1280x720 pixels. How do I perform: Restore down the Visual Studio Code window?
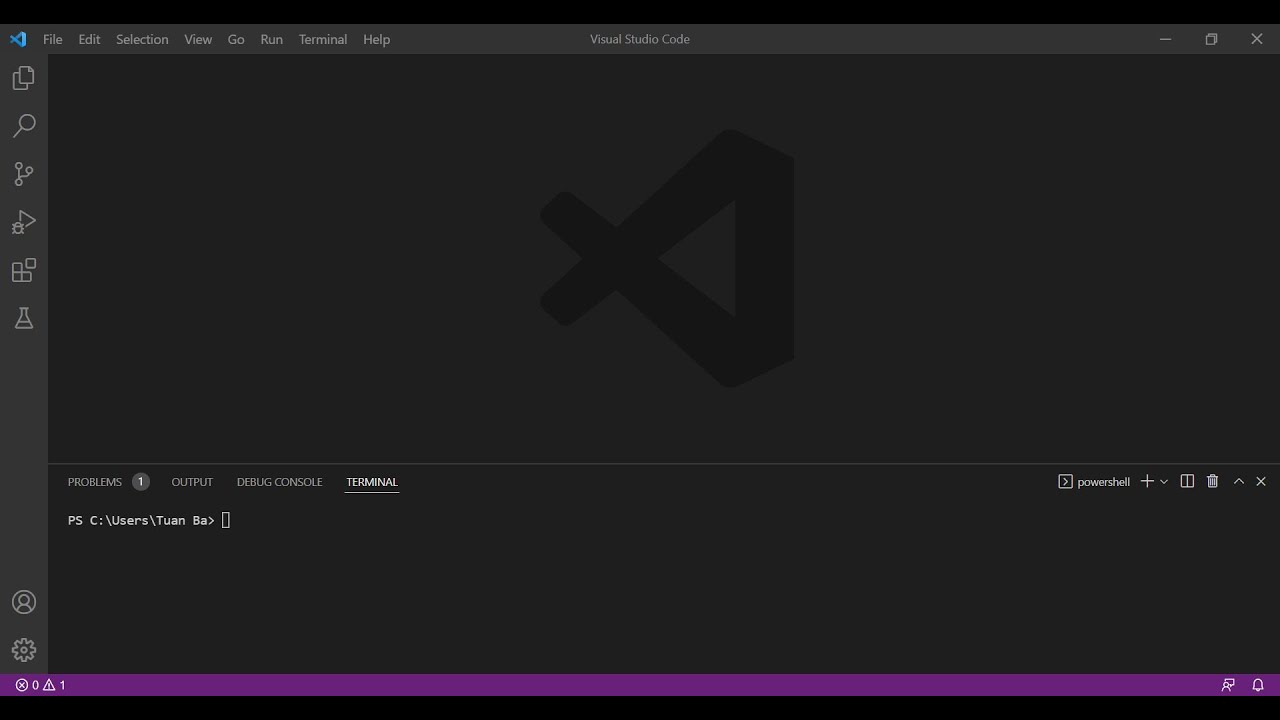(x=1211, y=39)
